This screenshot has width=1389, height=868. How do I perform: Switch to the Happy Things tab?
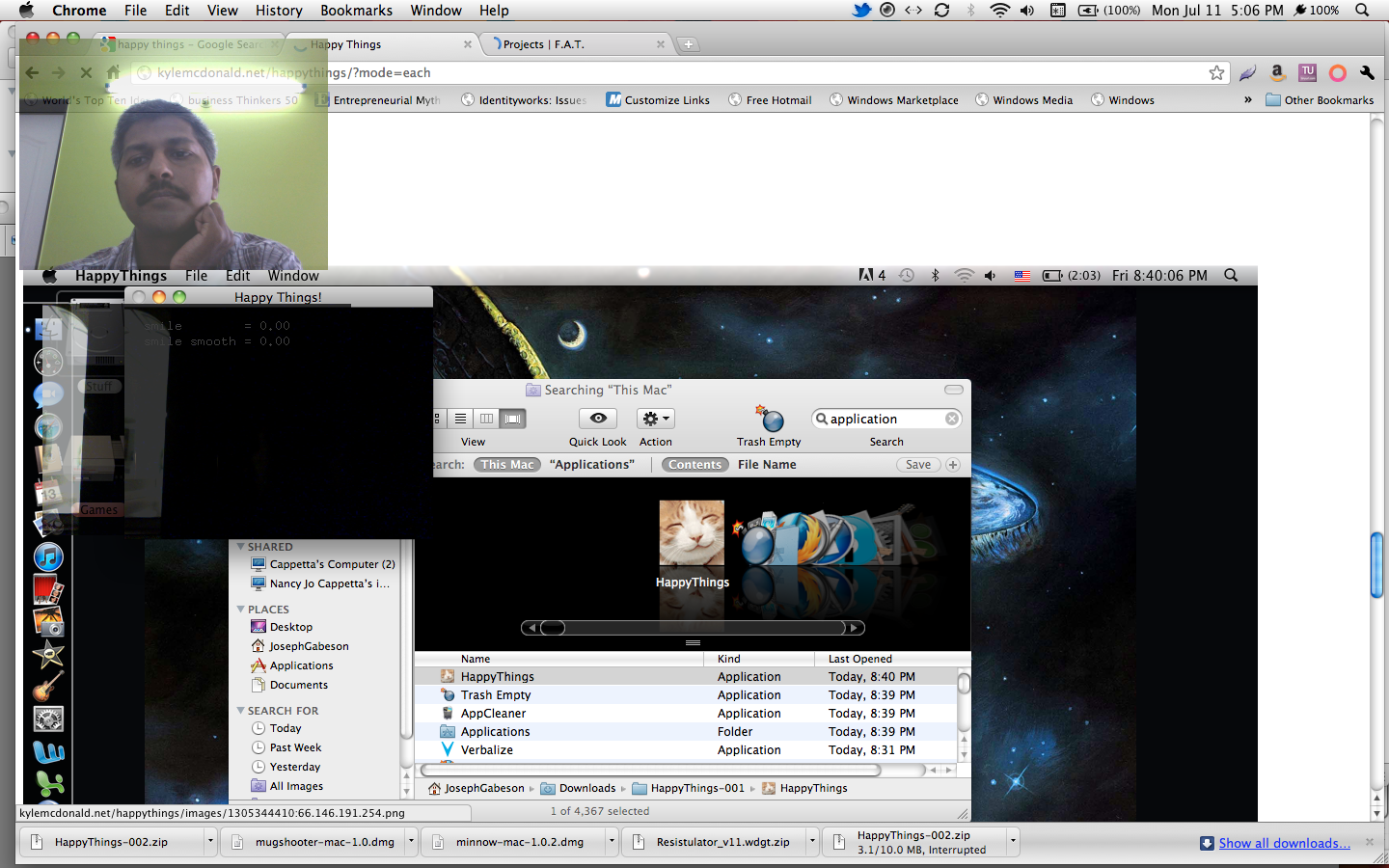coord(381,44)
